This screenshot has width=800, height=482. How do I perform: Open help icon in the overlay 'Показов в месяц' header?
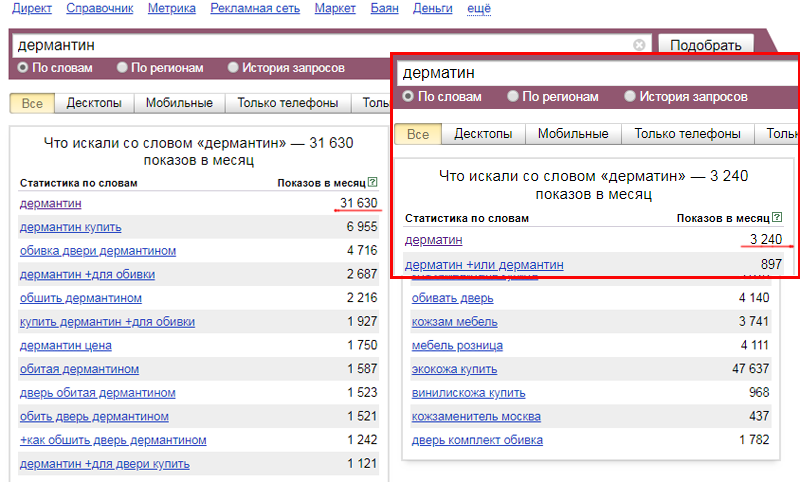(x=777, y=217)
